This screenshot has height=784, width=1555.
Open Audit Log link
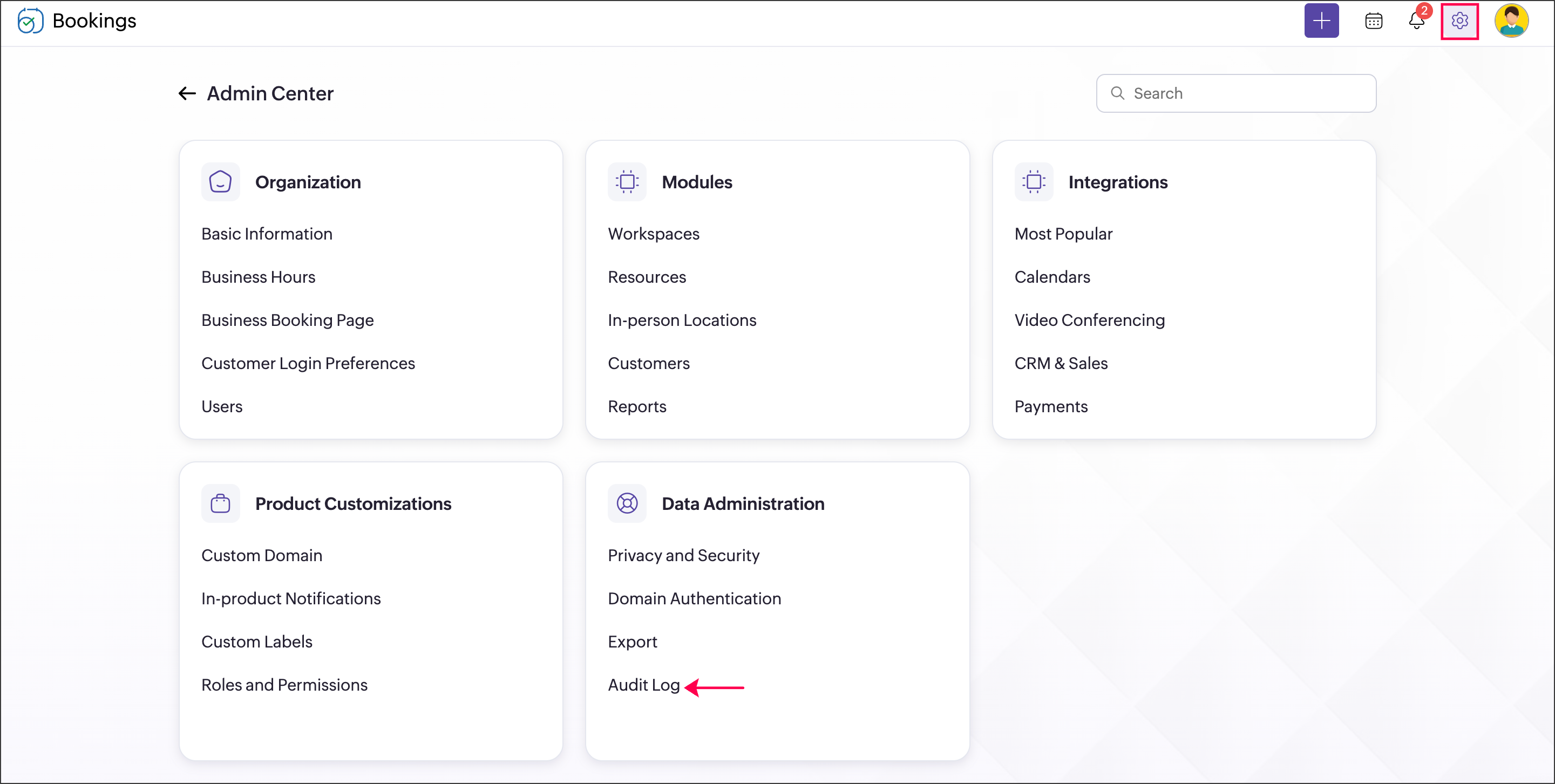[x=643, y=685]
